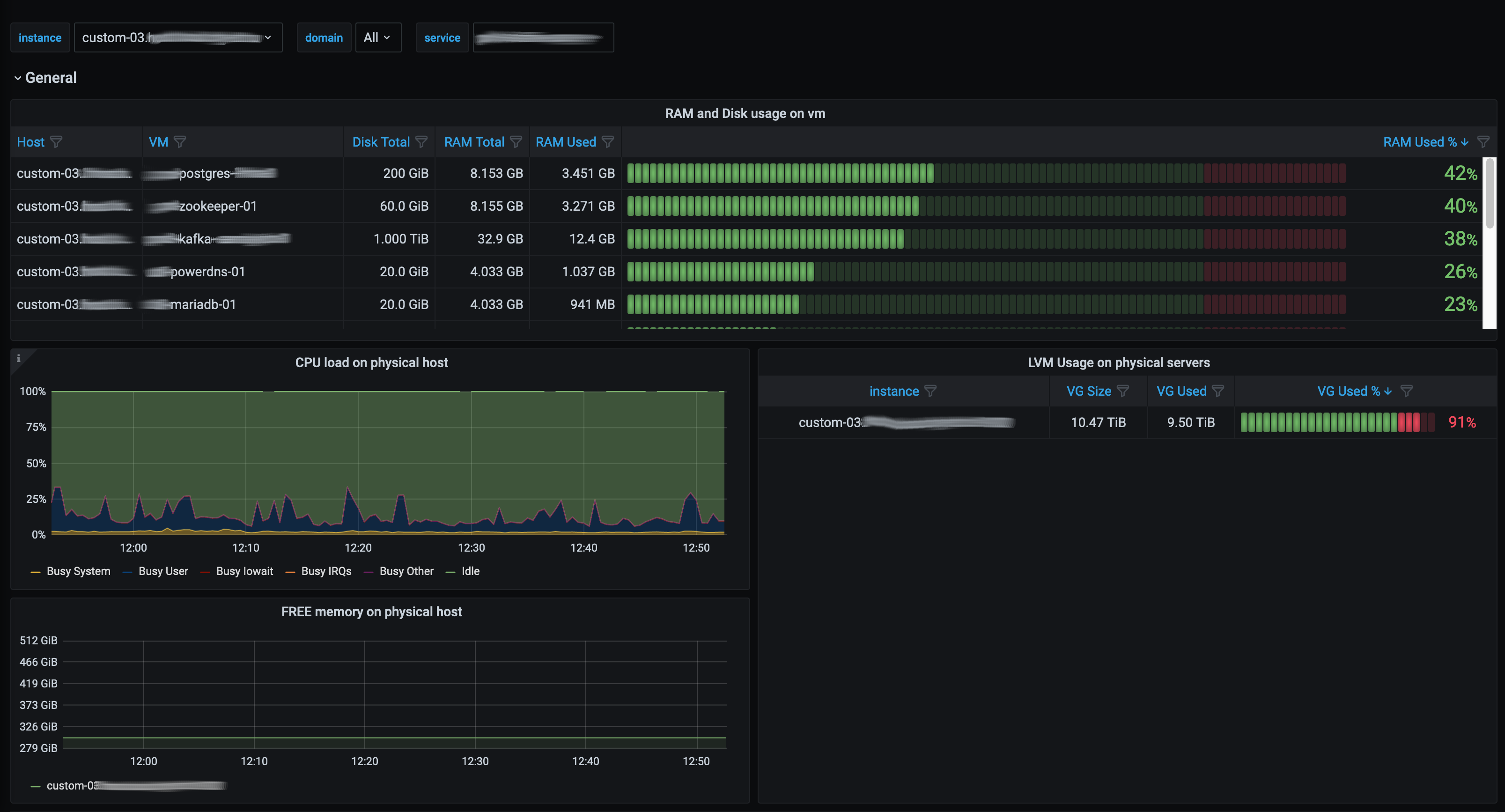
Task: Toggle the Busy System legend series
Action: [x=78, y=571]
